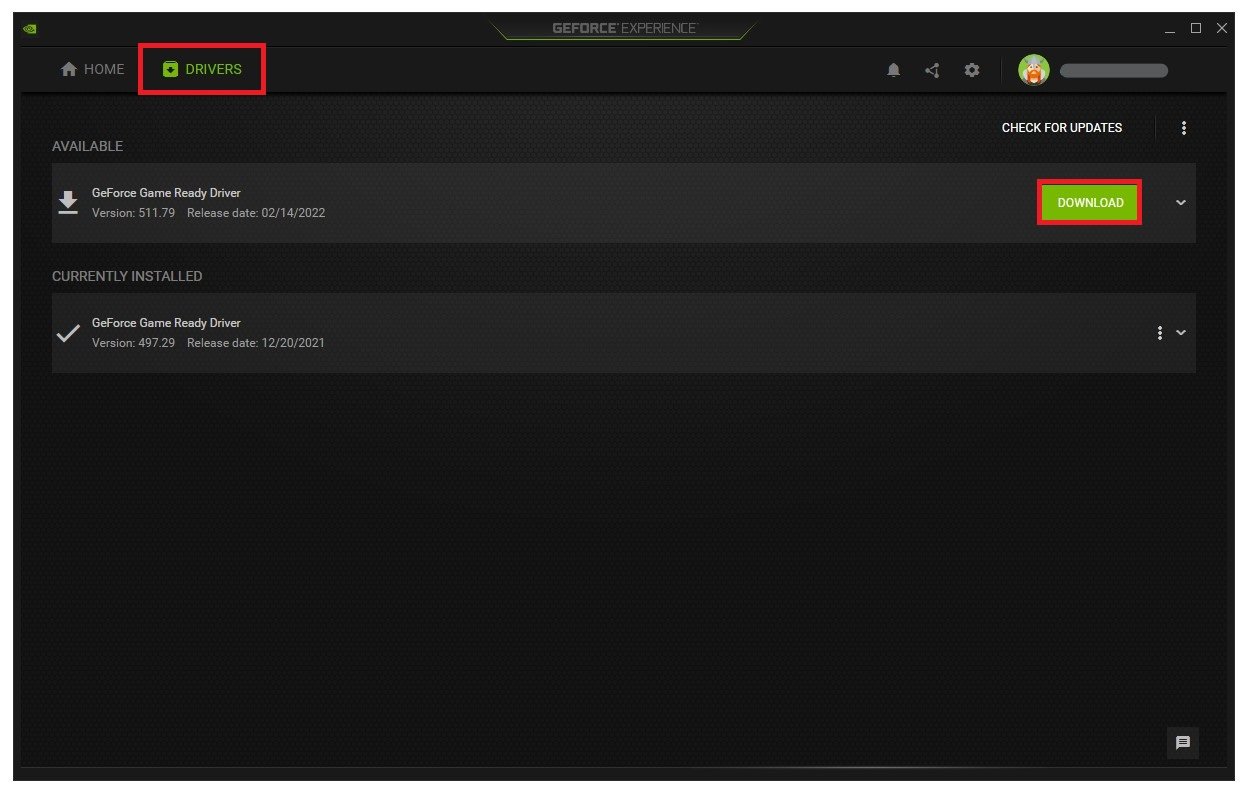The image size is (1244, 788).
Task: Expand details of installed driver 497.29
Action: coord(1180,333)
